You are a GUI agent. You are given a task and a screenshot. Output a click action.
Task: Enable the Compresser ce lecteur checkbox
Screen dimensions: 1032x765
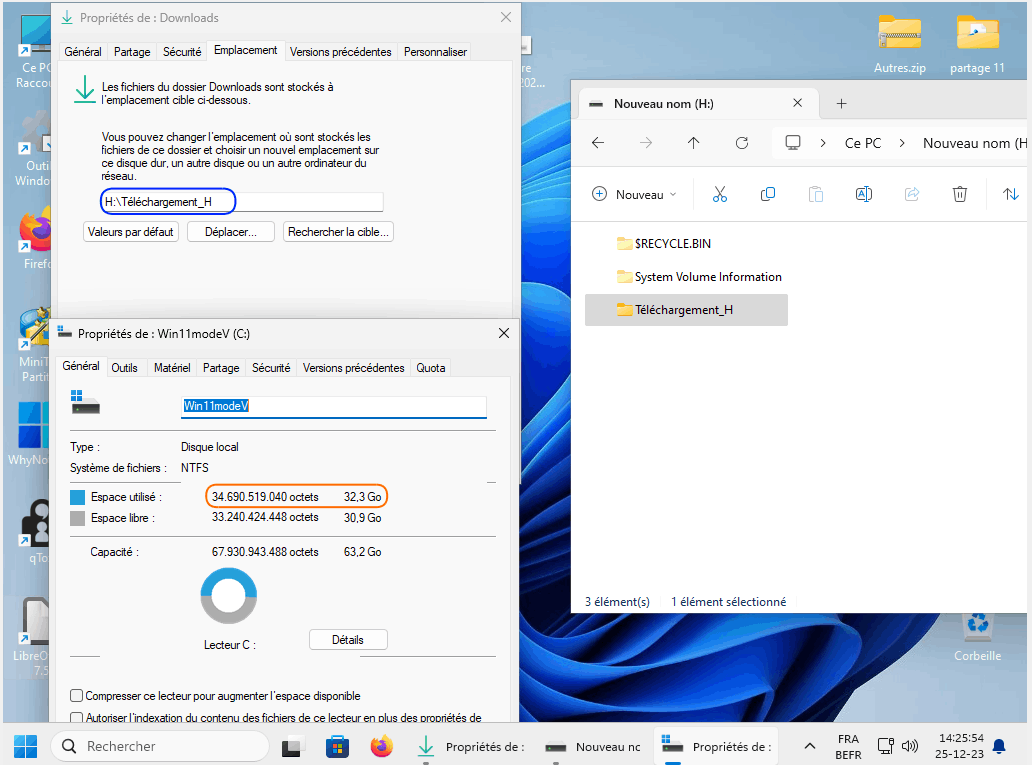point(76,696)
